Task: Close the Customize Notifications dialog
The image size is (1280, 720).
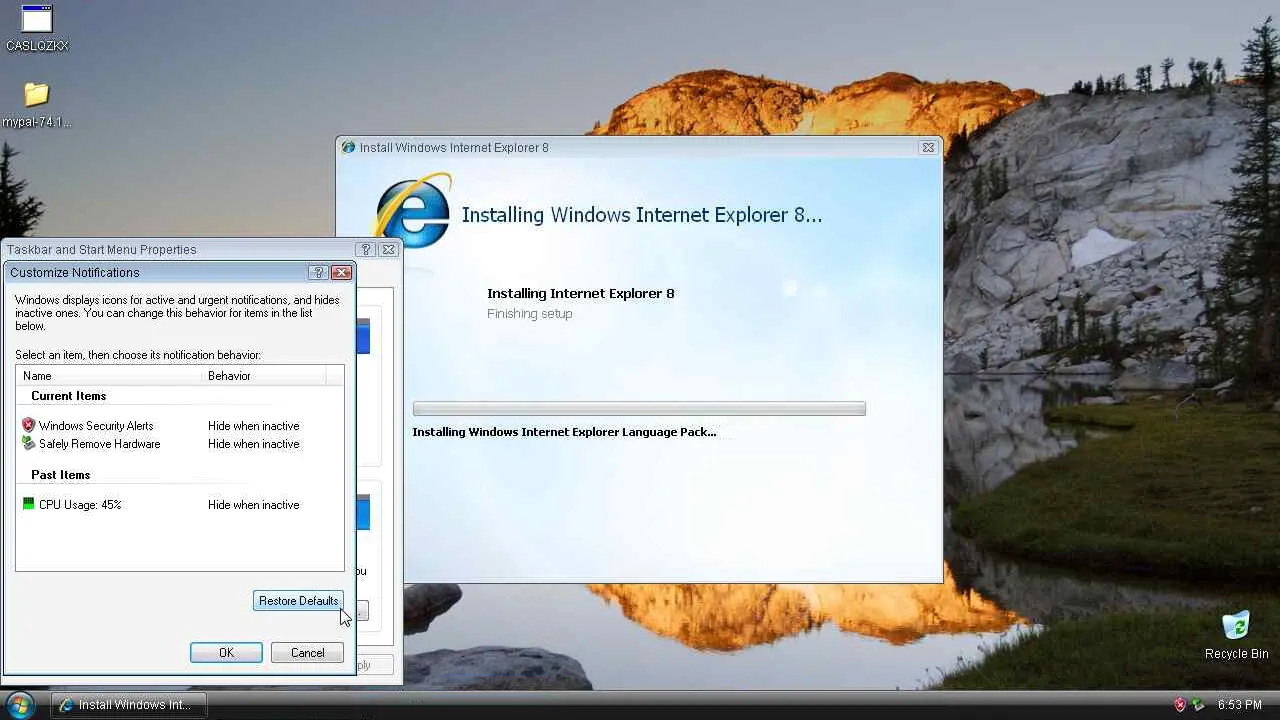Action: [x=342, y=272]
